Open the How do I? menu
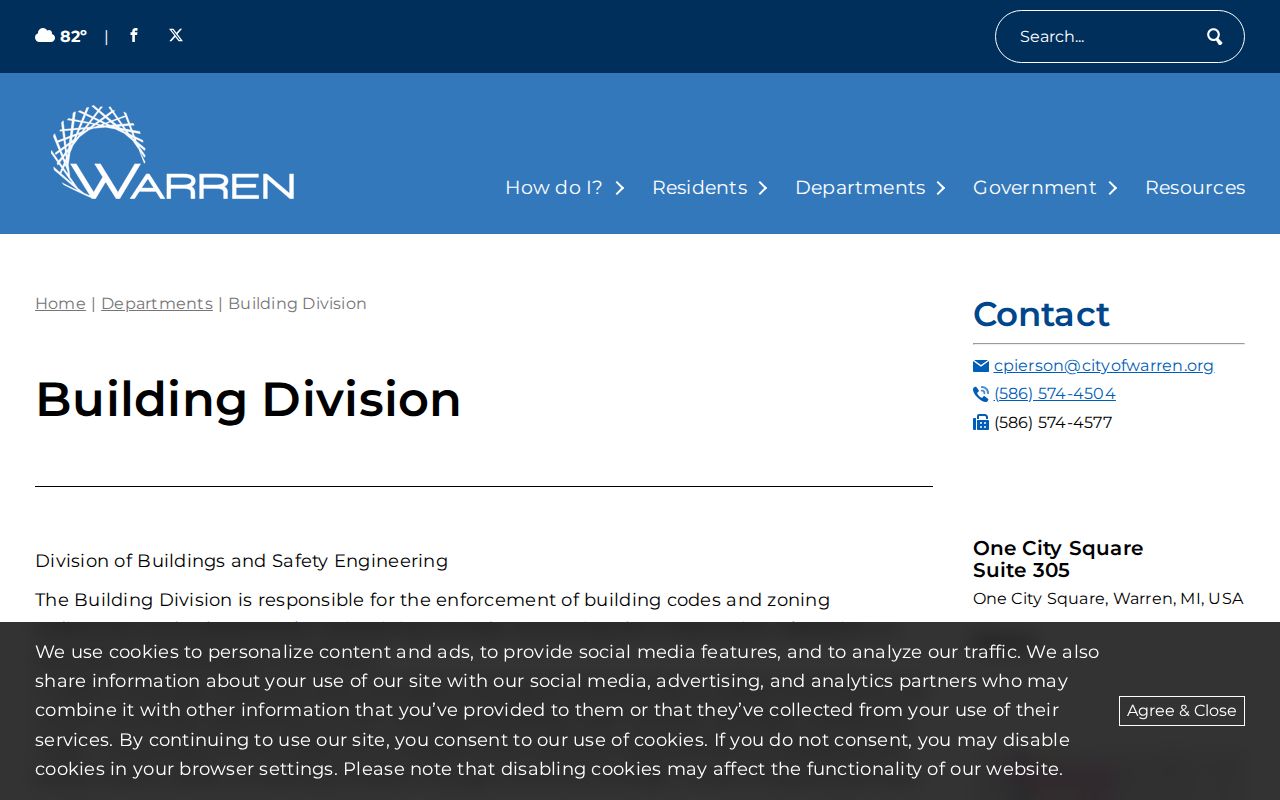1280x800 pixels. coord(554,188)
